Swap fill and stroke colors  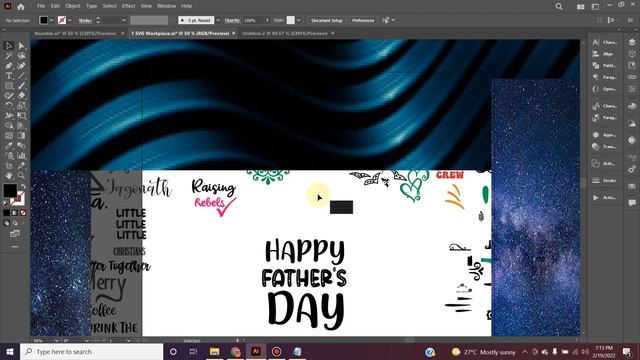[x=23, y=187]
